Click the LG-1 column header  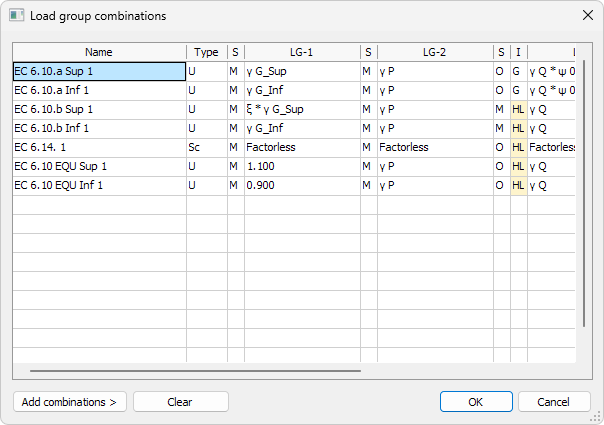pyautogui.click(x=302, y=52)
